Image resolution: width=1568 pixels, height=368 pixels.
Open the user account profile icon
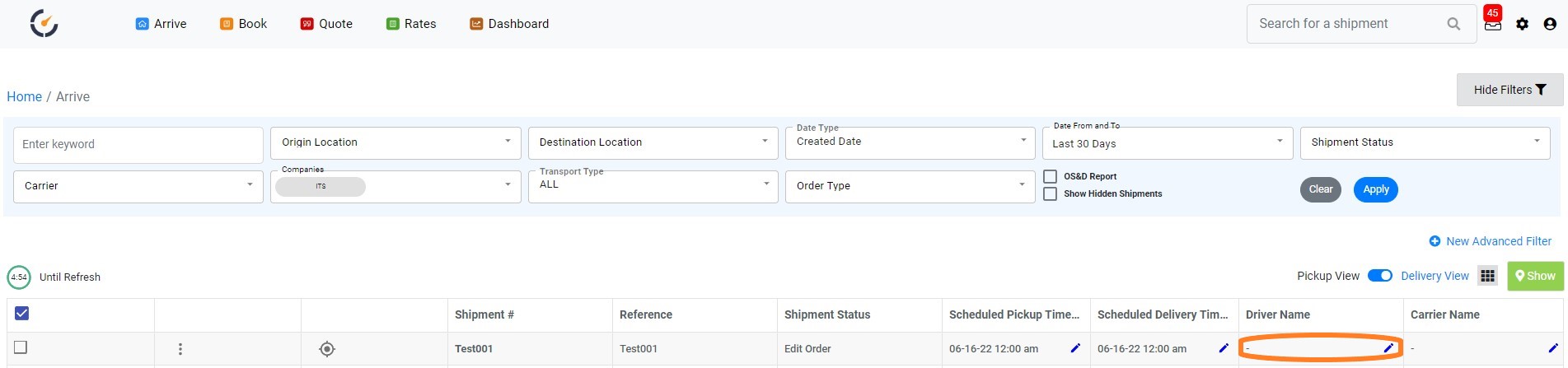[x=1550, y=24]
